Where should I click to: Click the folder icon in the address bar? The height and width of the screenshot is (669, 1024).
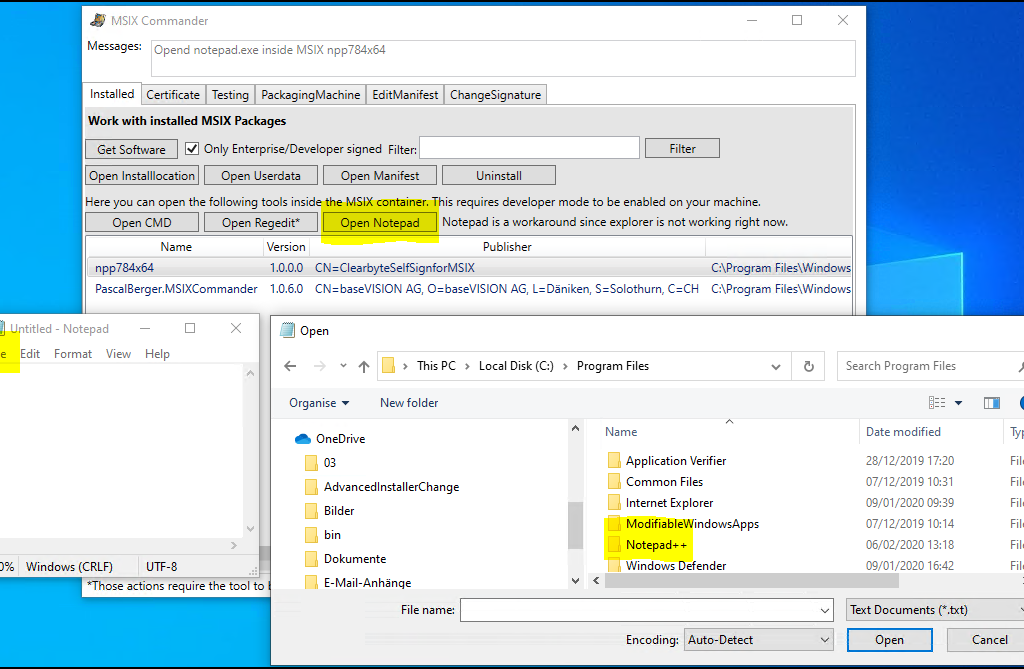tap(389, 365)
